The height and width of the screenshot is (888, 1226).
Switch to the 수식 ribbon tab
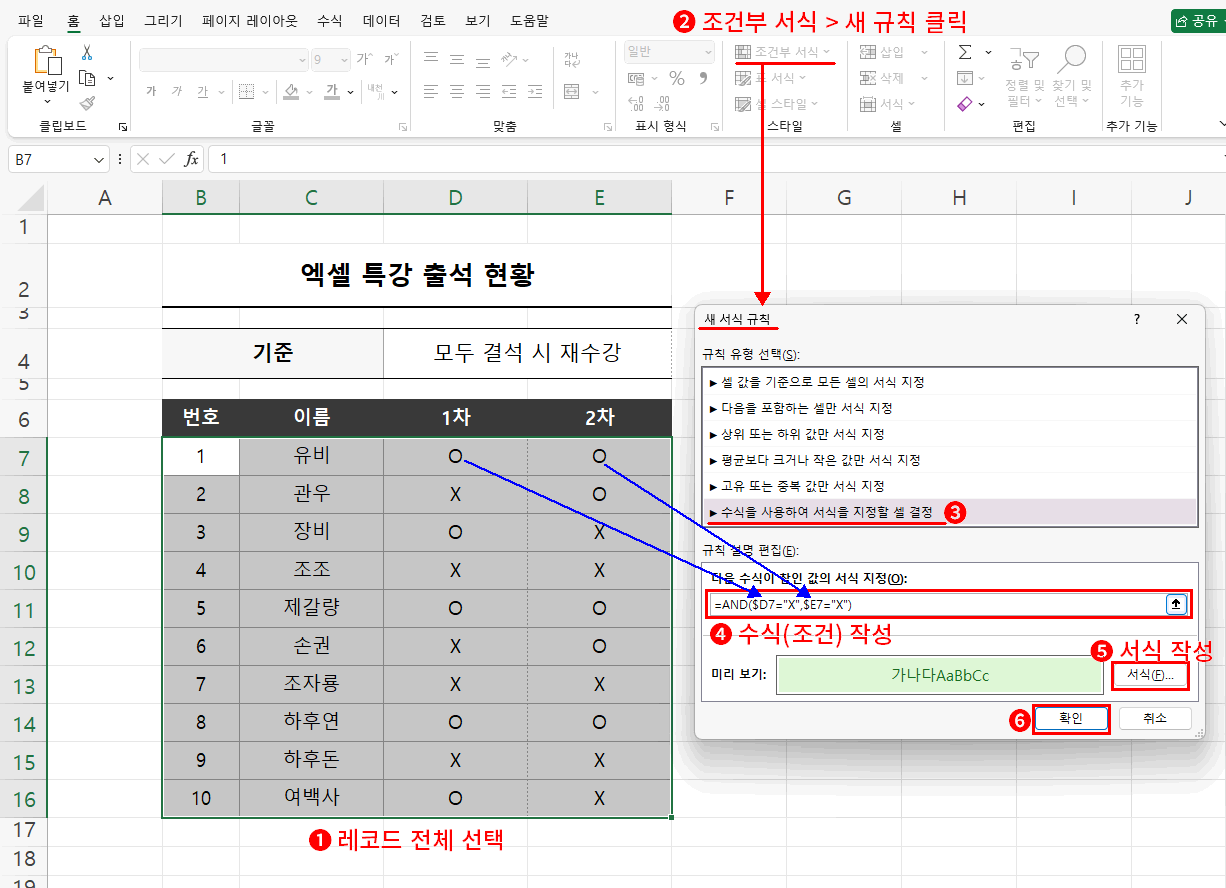click(329, 20)
